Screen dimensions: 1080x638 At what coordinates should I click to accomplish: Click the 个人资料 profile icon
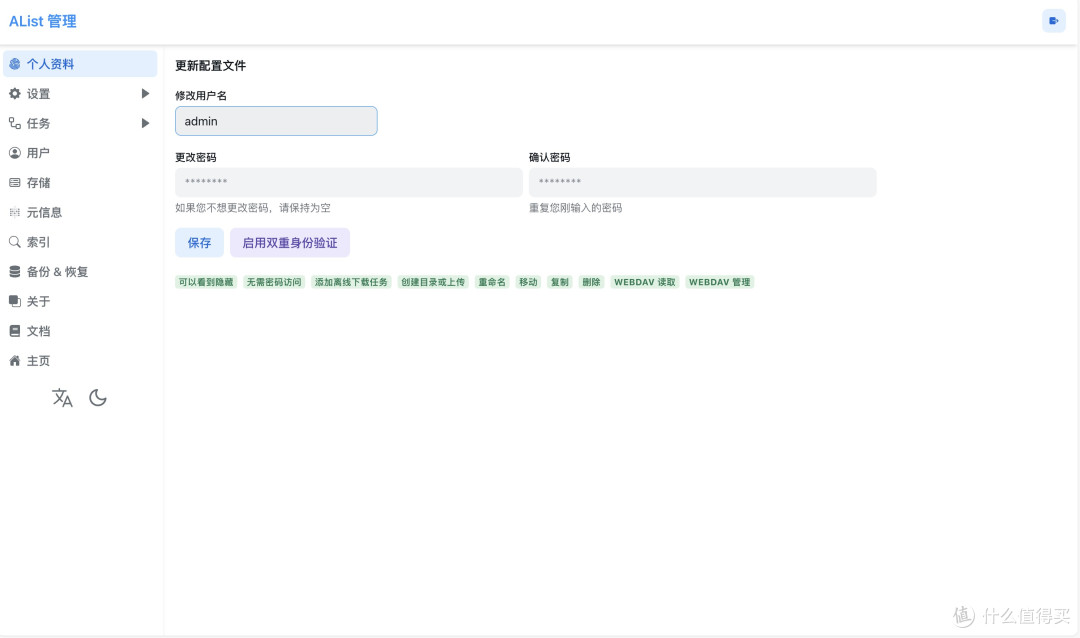tap(14, 64)
